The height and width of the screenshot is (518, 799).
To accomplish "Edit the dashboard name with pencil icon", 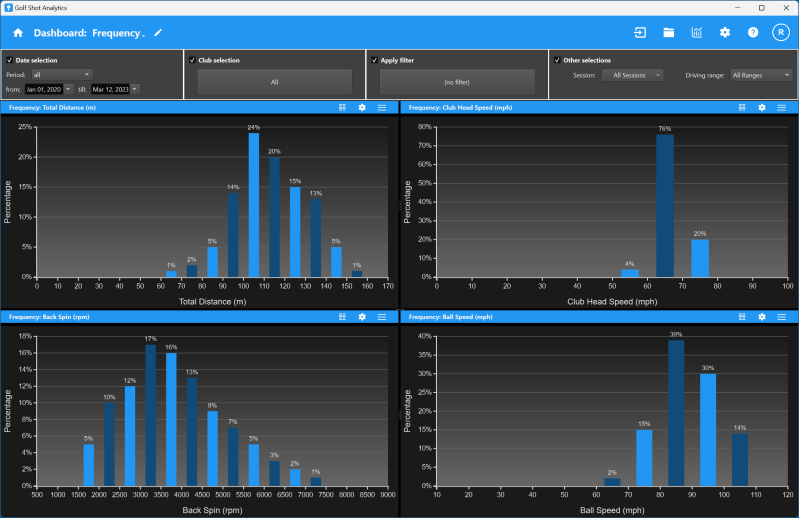I will coord(158,33).
